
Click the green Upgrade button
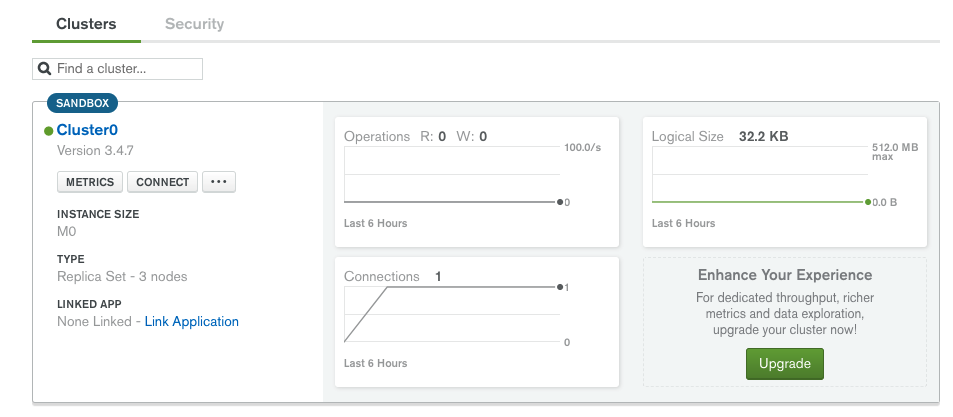click(x=785, y=364)
